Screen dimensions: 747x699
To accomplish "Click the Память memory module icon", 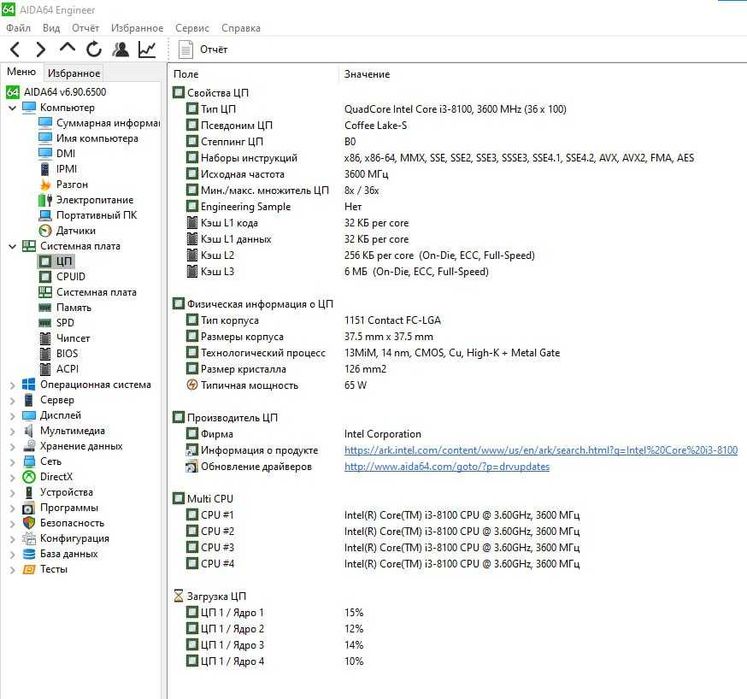I will pos(45,308).
